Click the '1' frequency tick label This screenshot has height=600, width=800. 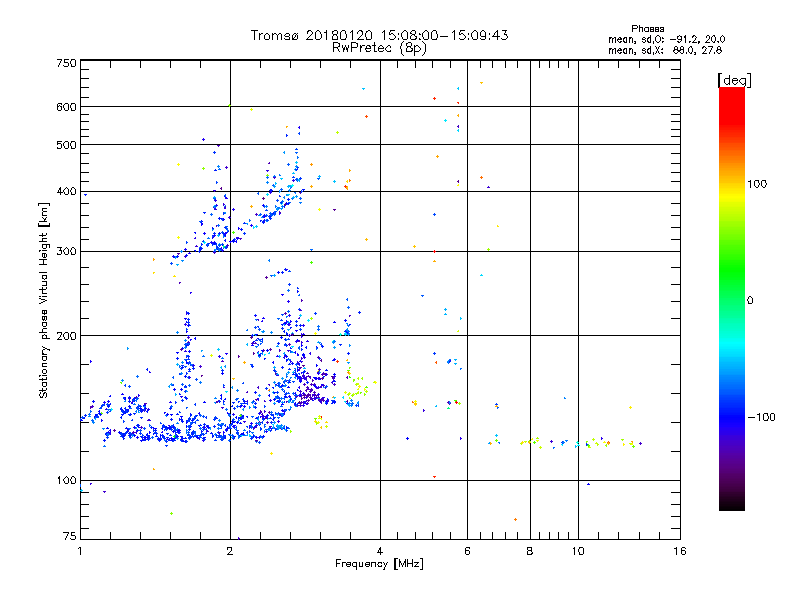(80, 551)
